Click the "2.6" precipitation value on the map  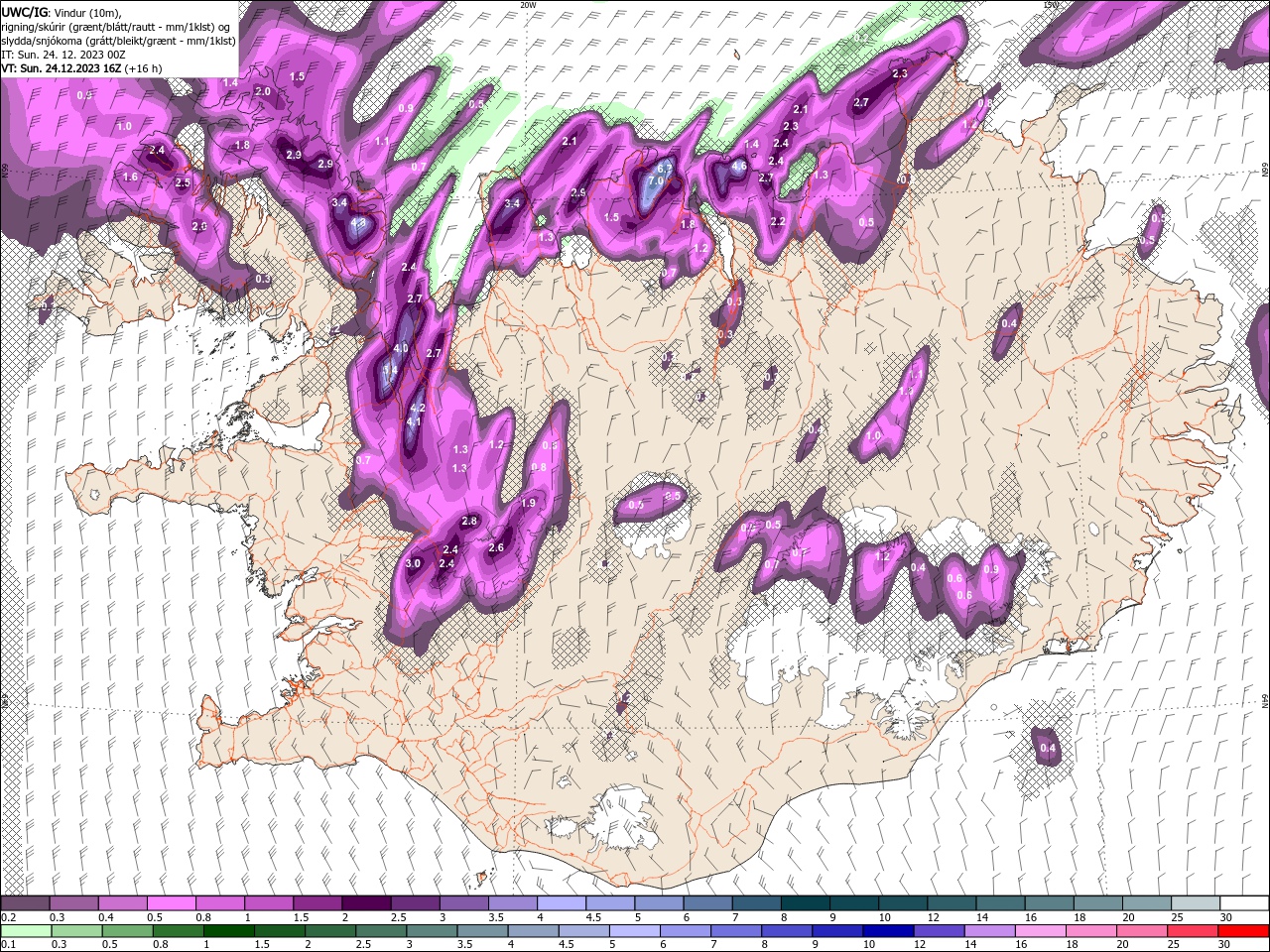coord(497,547)
